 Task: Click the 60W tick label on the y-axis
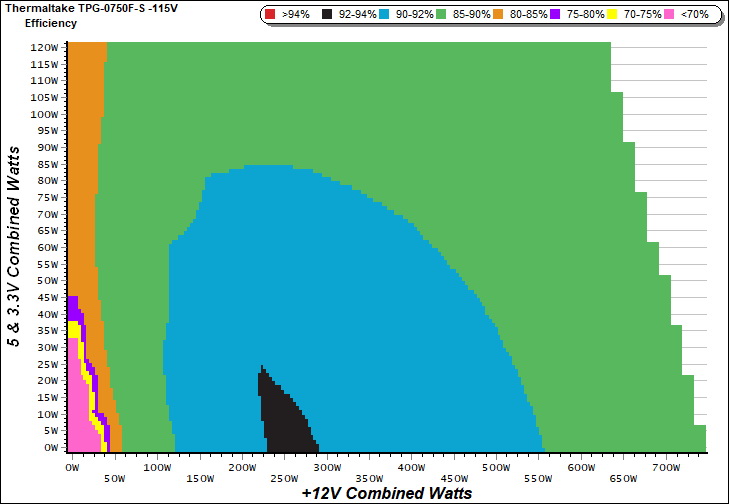47,248
